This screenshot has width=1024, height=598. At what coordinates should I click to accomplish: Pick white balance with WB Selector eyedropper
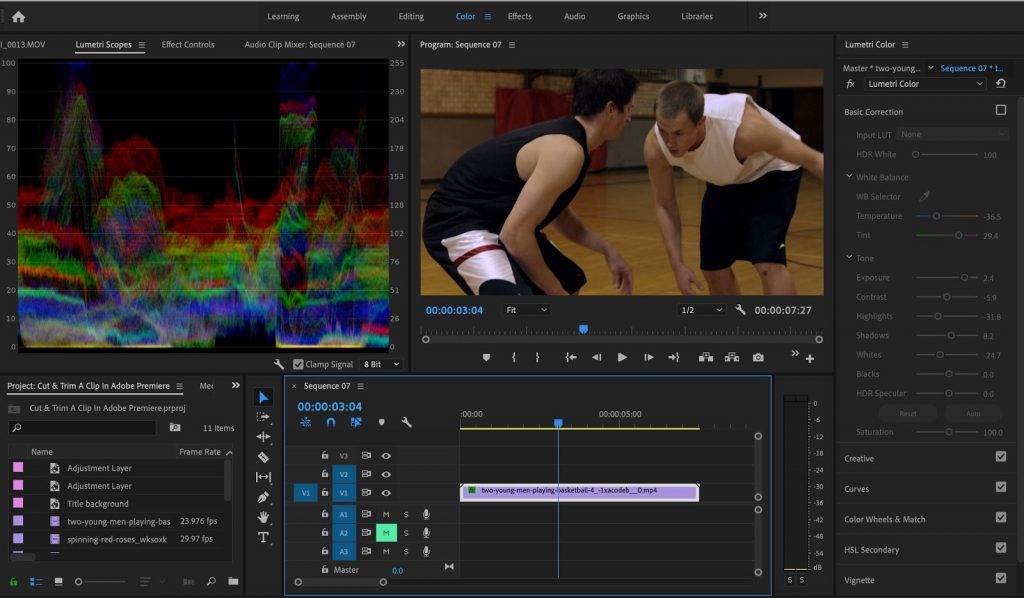(925, 196)
